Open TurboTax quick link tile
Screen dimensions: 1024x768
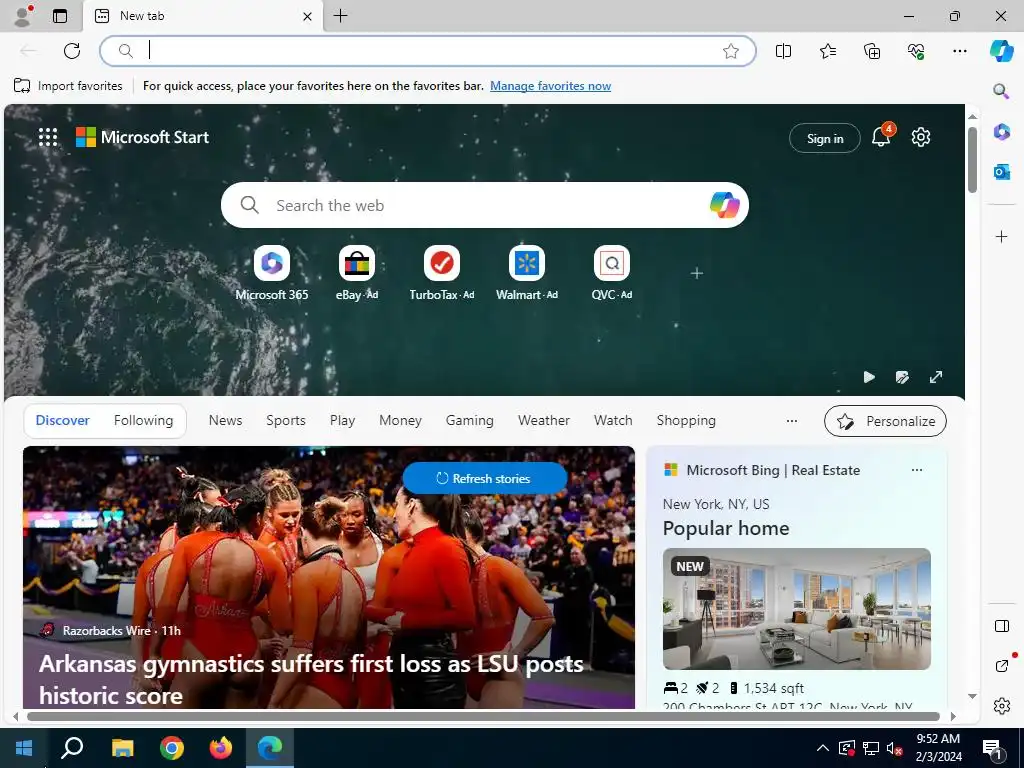click(x=441, y=273)
